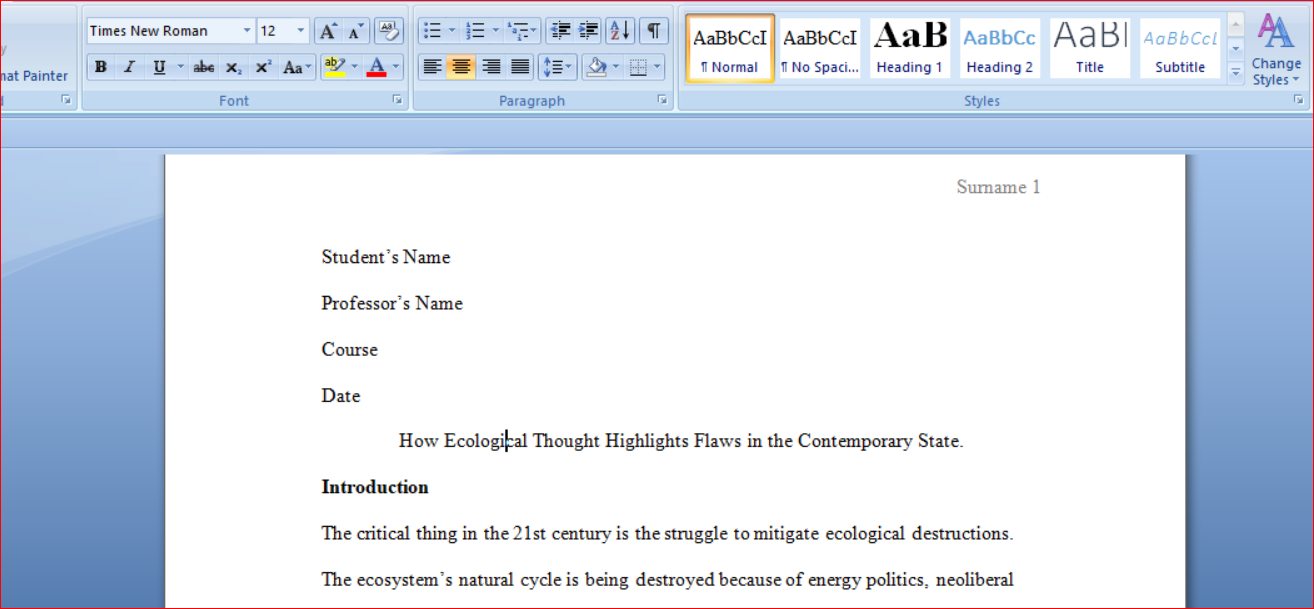Sort text with the A-Z icon
Viewport: 1314px width, 609px height.
click(x=620, y=31)
